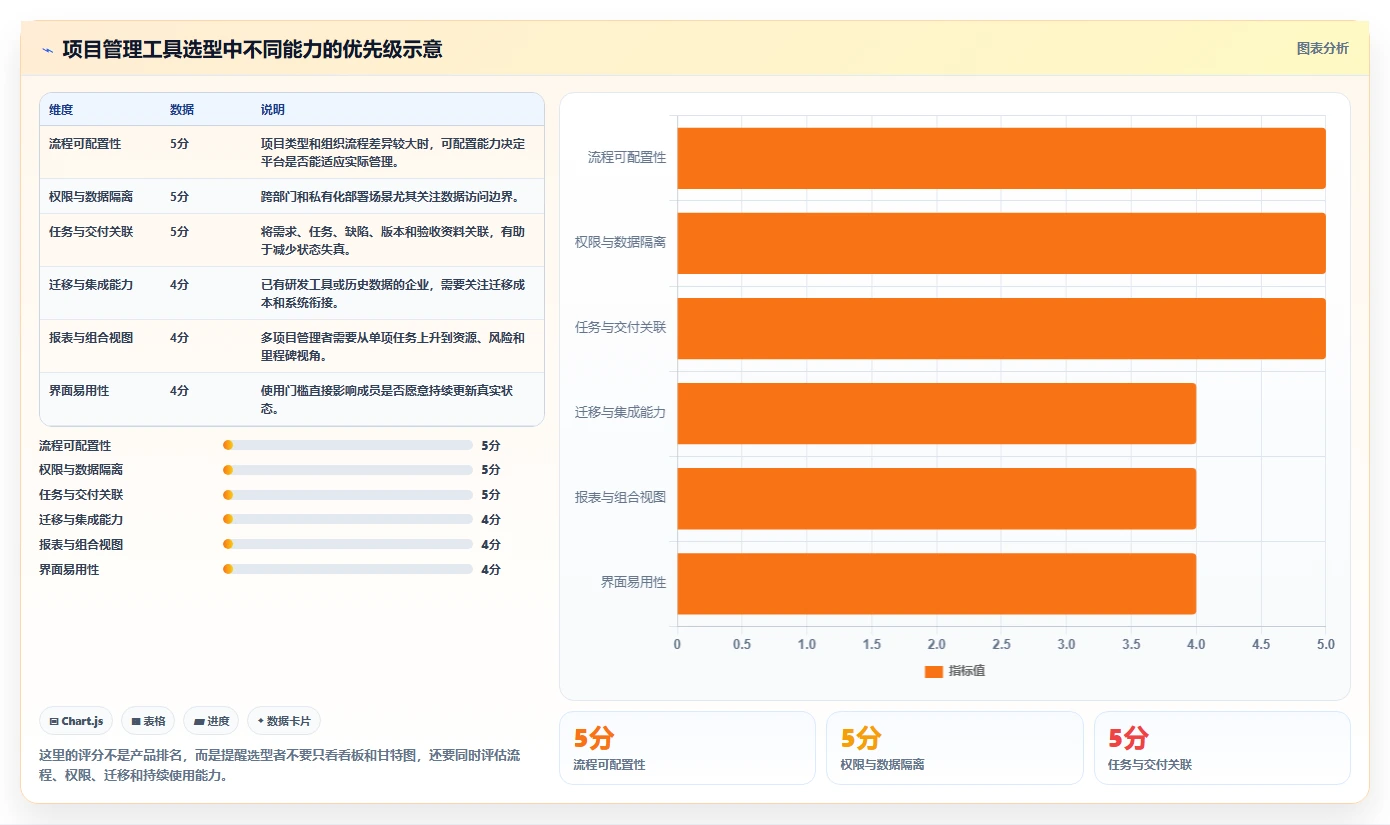This screenshot has height=825, width=1390.
Task: Open the 流程可配置性 5分 data card
Action: pyautogui.click(x=687, y=748)
